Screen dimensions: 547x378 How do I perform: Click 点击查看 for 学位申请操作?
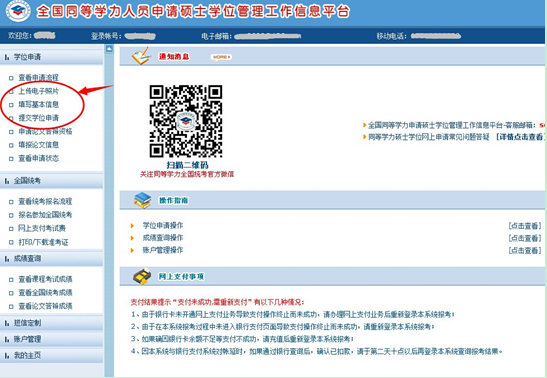525,226
